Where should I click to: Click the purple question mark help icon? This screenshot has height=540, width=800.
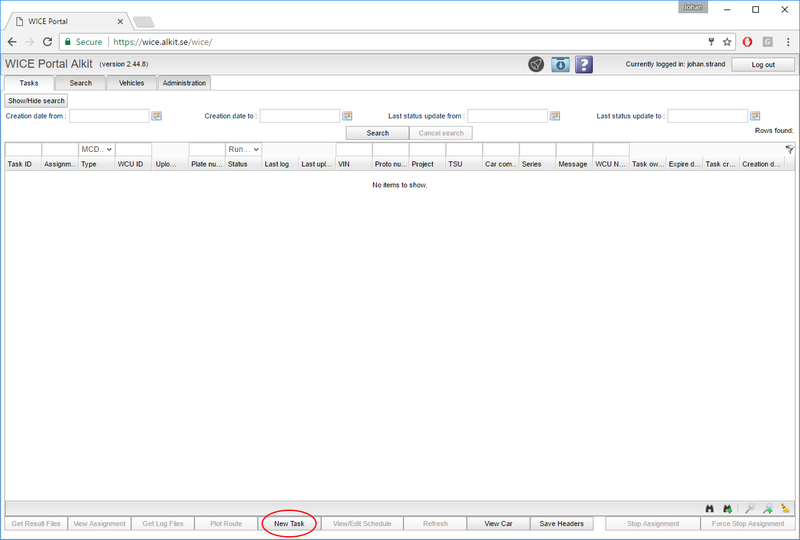pos(584,64)
